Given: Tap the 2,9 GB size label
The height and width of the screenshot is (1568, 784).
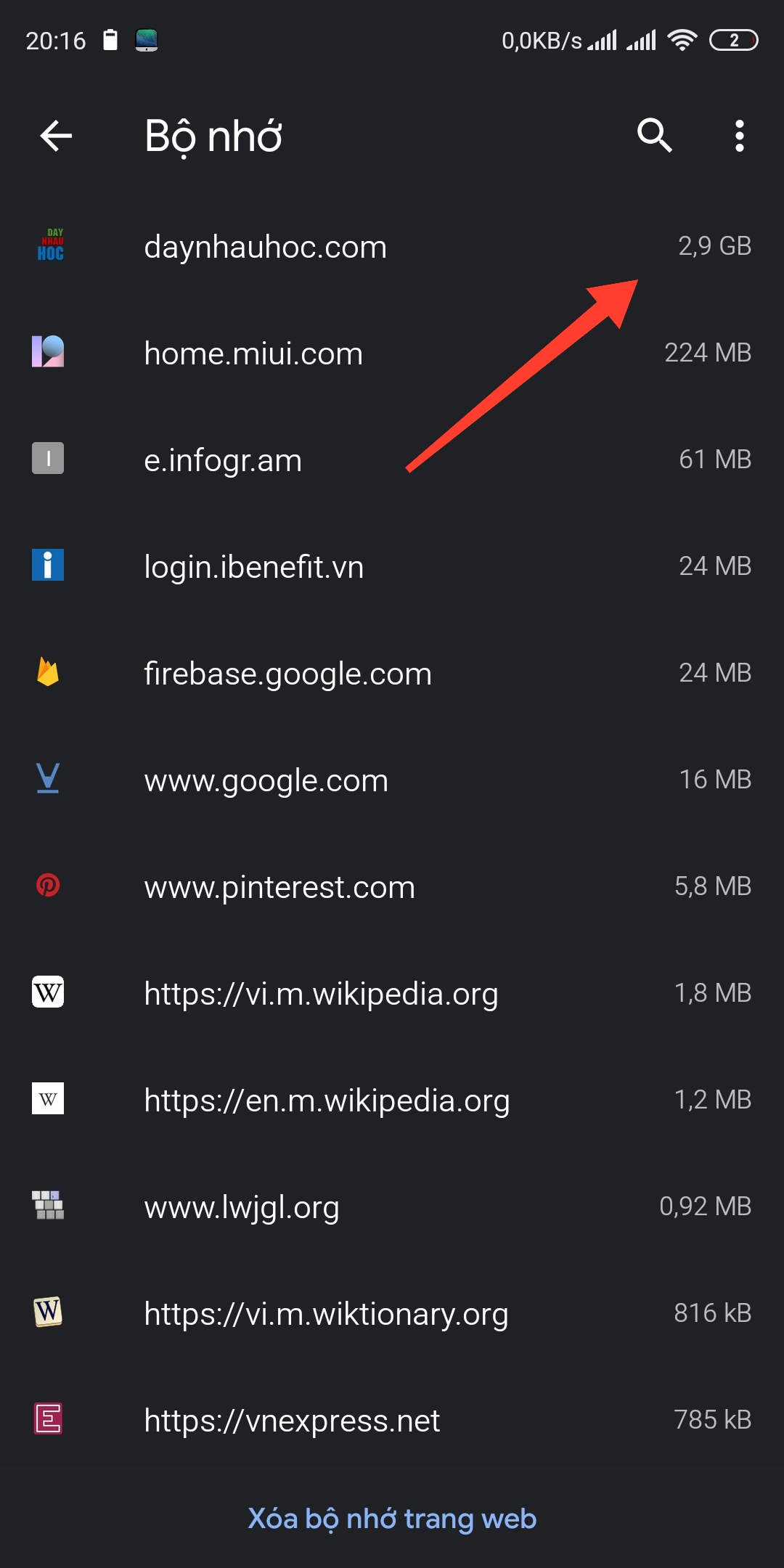Looking at the screenshot, I should pos(714,246).
